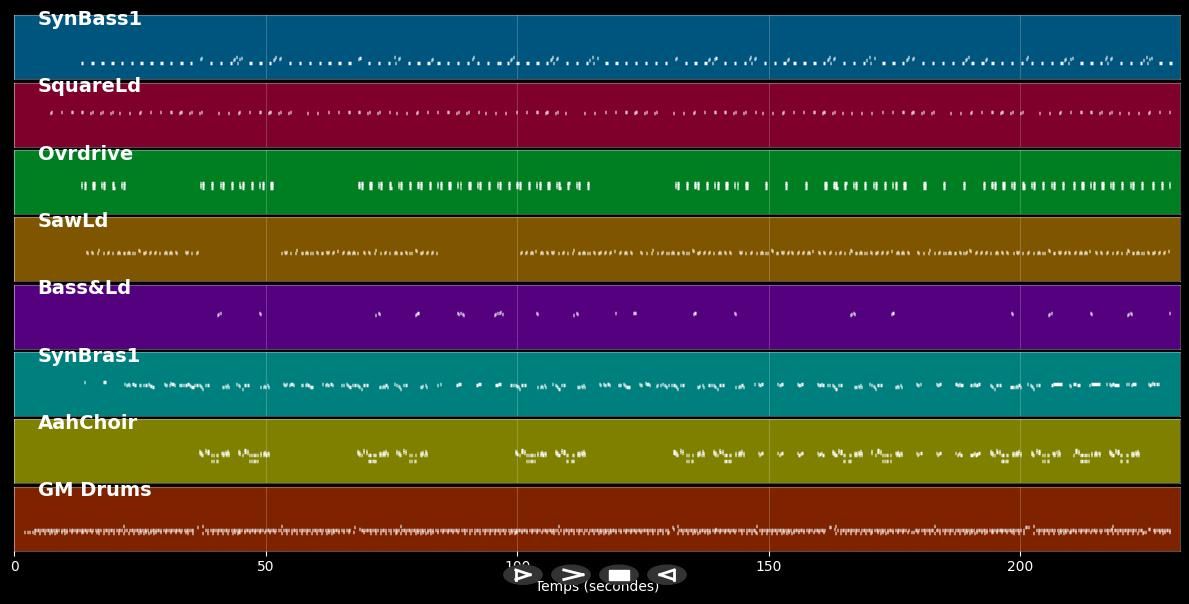Click the 200 second axis mark
This screenshot has width=1189, height=604.
1019,566
